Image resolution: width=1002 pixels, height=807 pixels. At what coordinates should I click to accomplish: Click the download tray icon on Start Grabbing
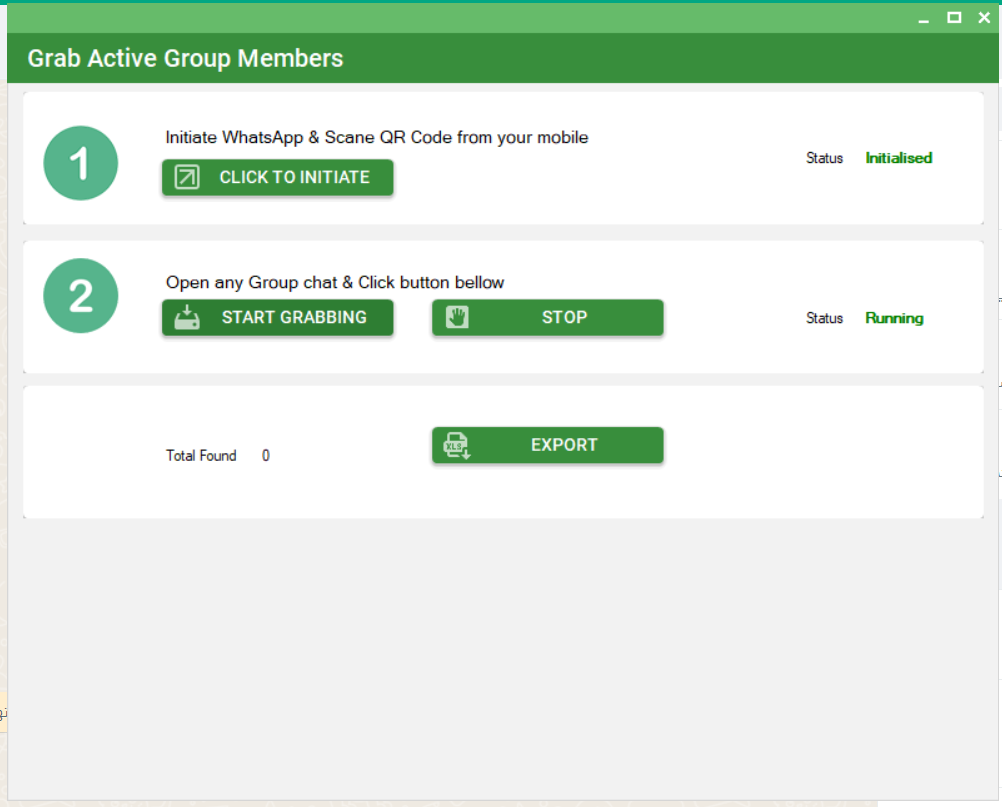click(187, 317)
